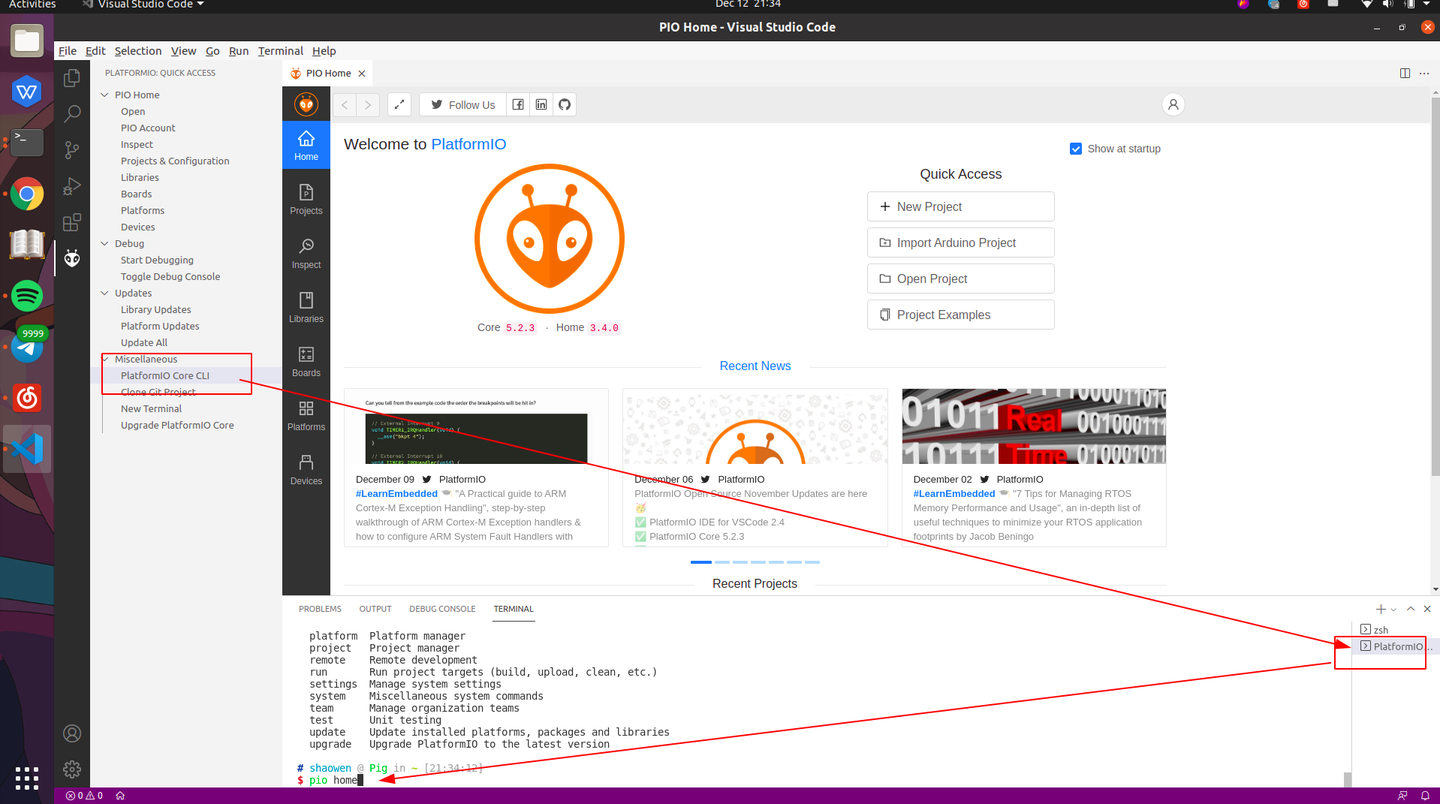The height and width of the screenshot is (804, 1440).
Task: Click the terminal panel scrollbar
Action: coord(1347,780)
